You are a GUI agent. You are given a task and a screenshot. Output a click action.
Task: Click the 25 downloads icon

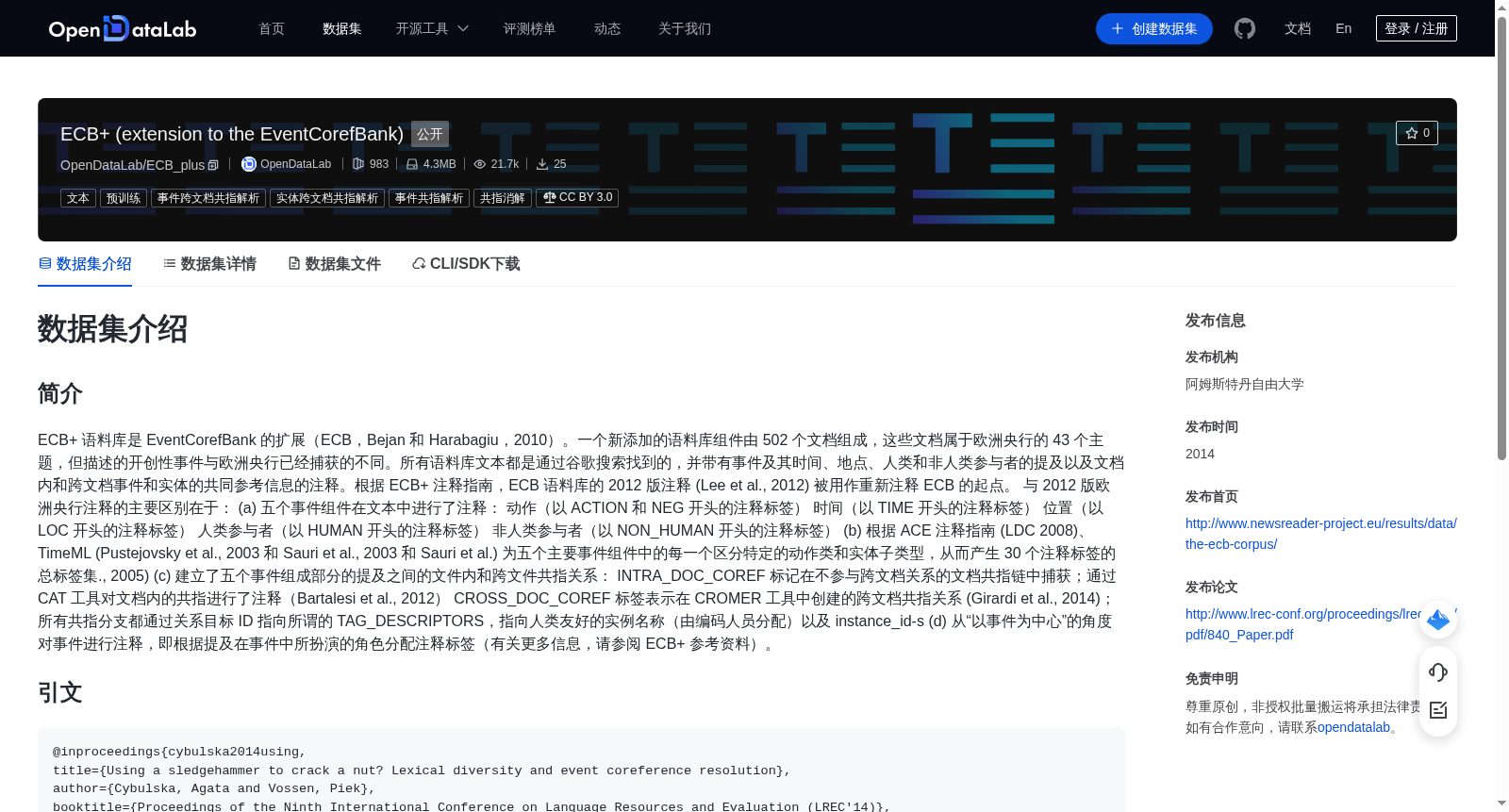tap(542, 164)
